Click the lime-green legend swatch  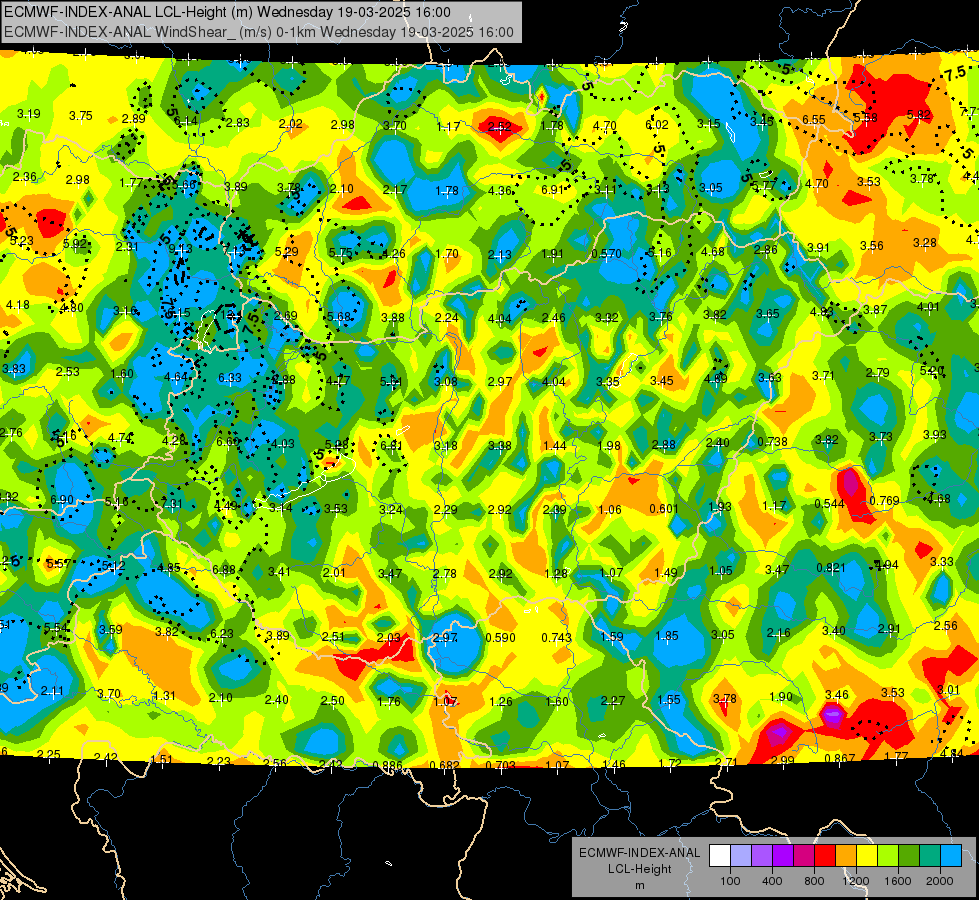pos(888,856)
